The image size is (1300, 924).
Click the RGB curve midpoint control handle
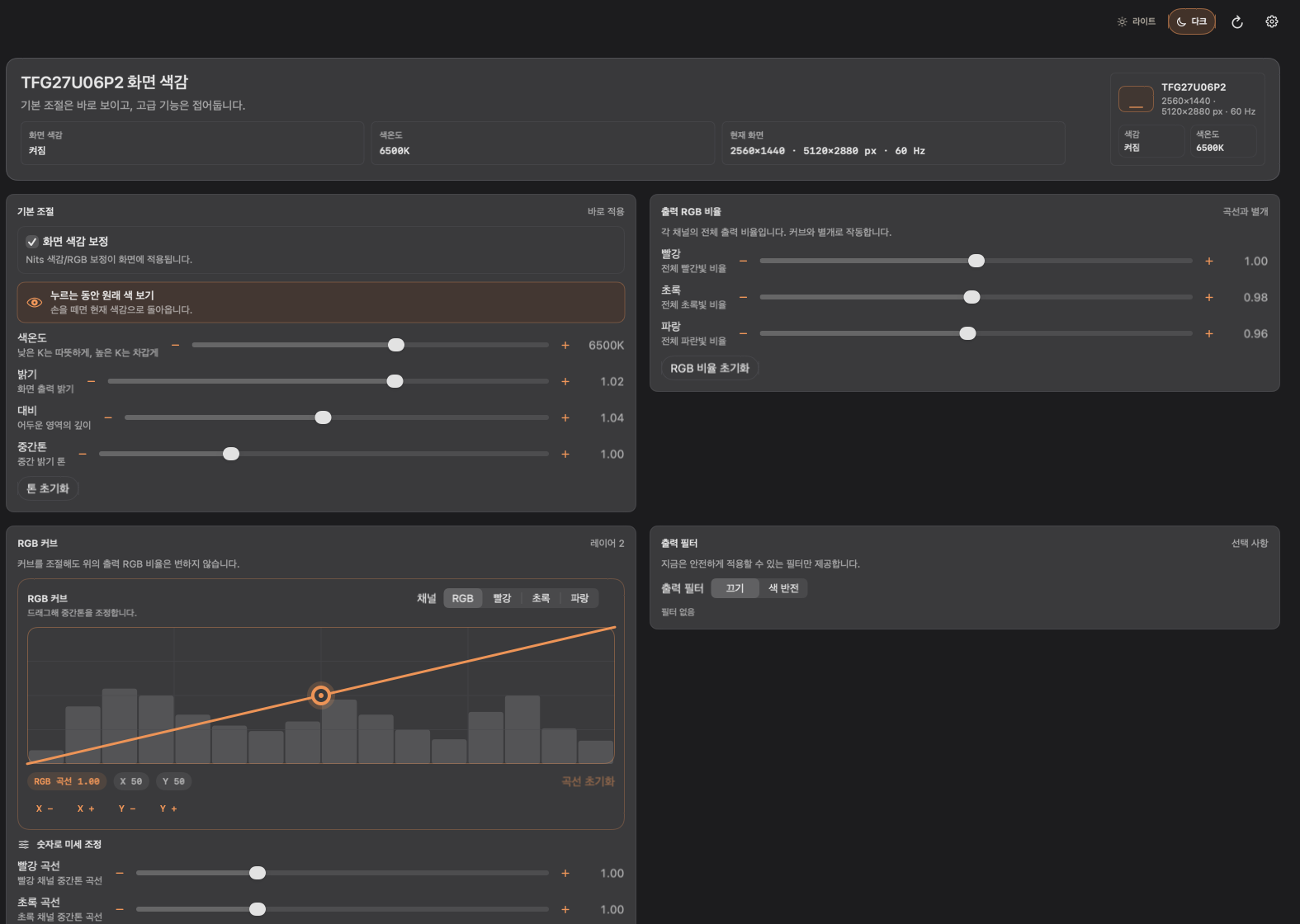coord(321,695)
